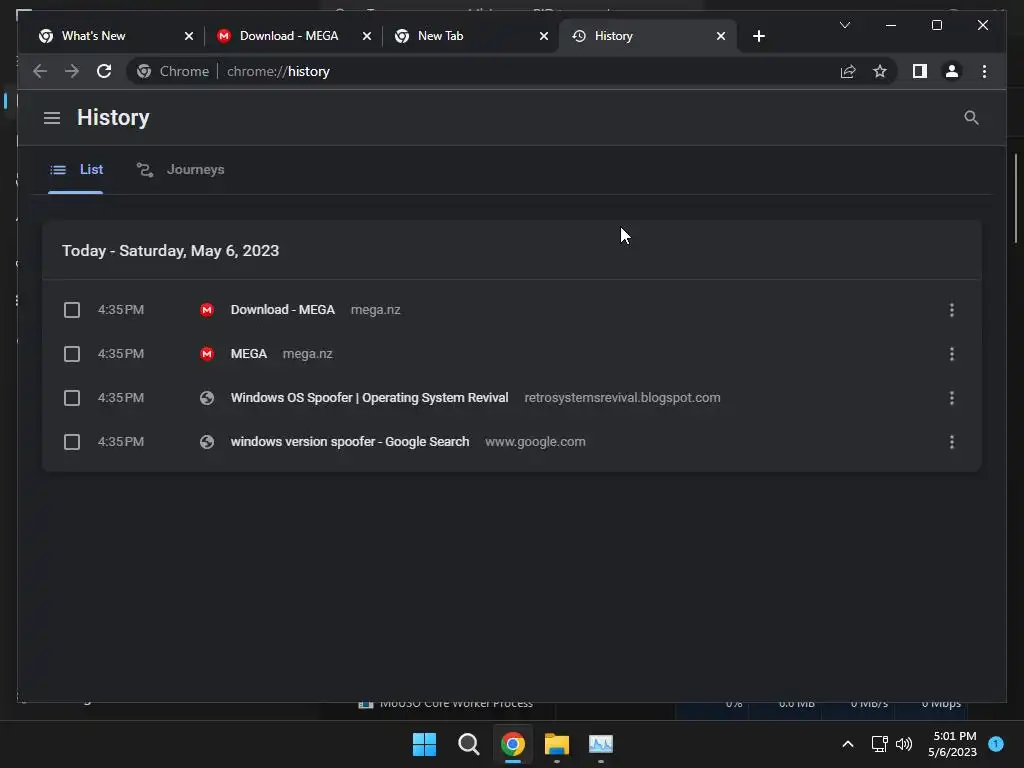Open Windows Start menu
Screen dimensions: 1024x768
coord(424,744)
